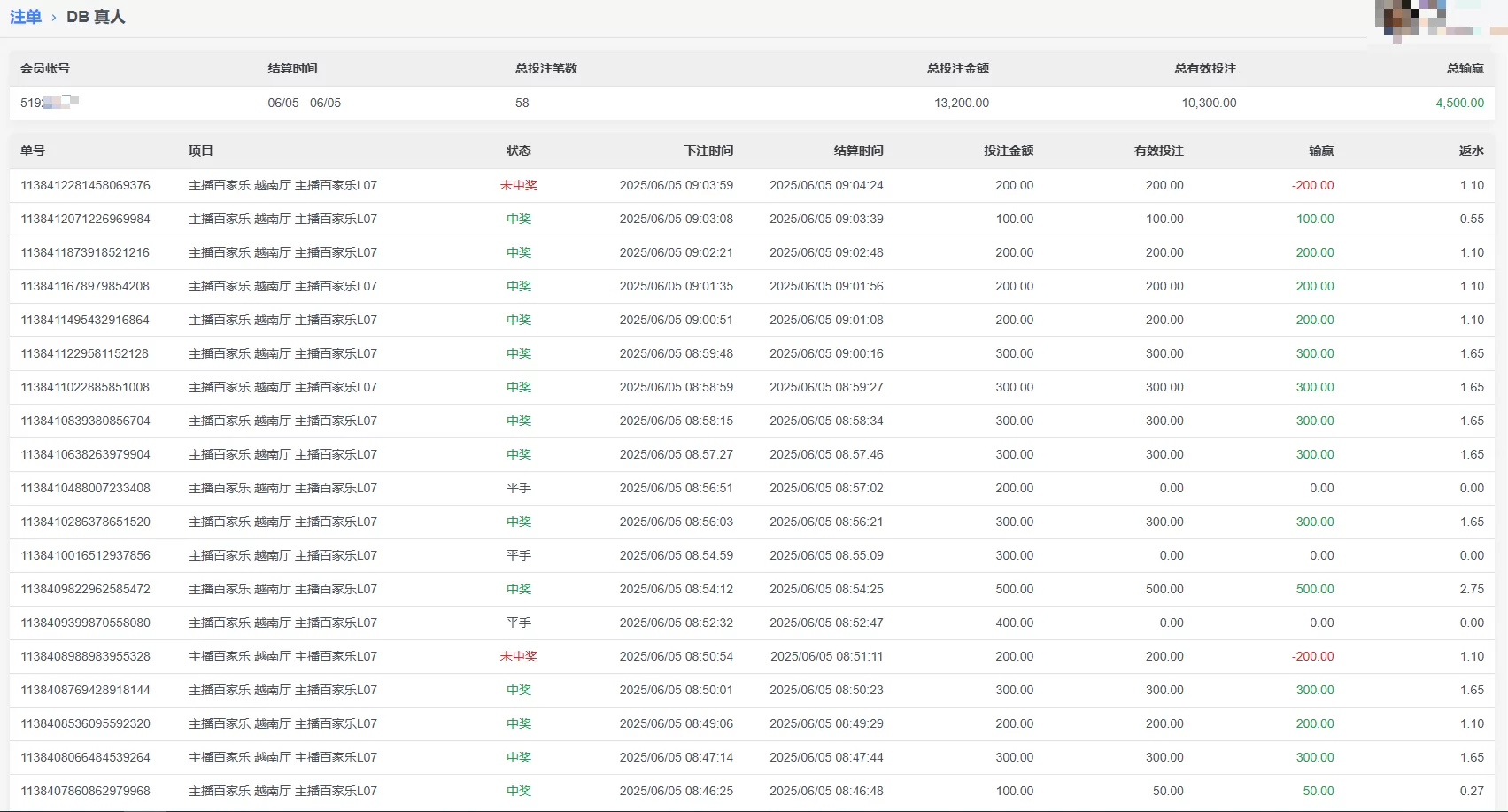Select order number 1138410839380856704
Screen dimensions: 1508x812
tap(85, 421)
